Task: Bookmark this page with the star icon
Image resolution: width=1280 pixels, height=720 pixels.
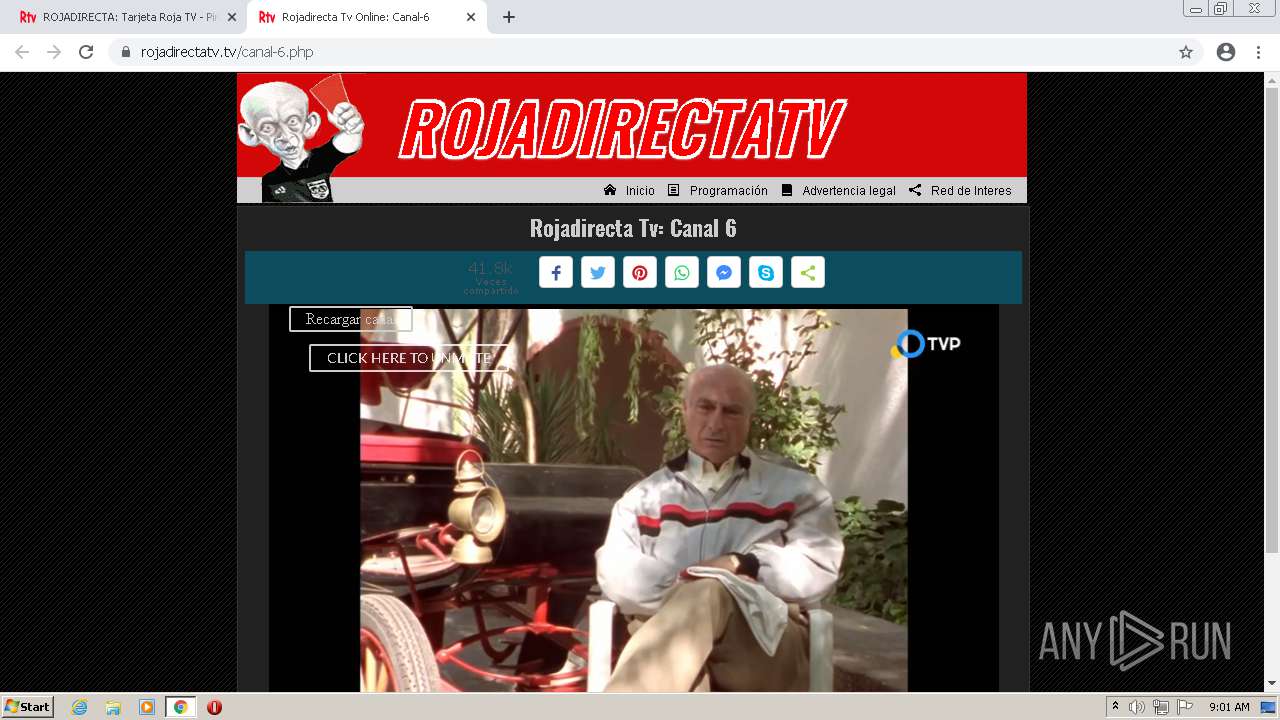Action: coord(1186,52)
